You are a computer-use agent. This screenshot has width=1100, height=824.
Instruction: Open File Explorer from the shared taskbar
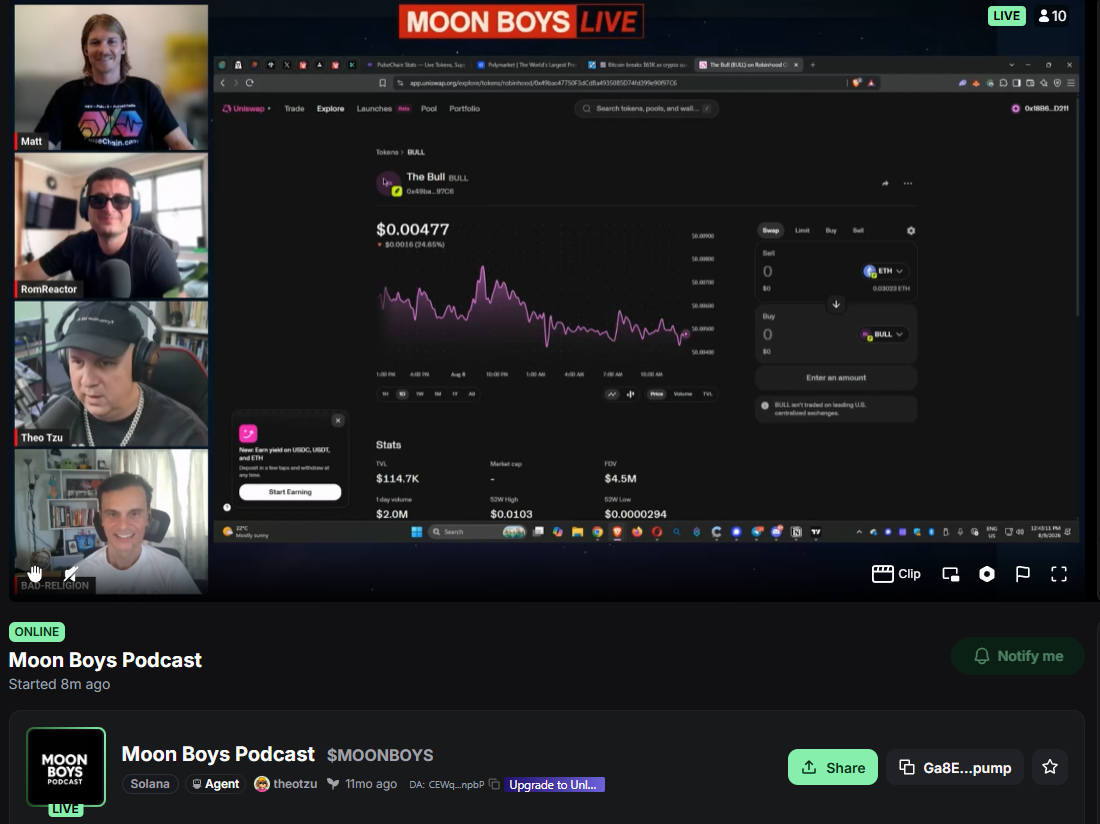pyautogui.click(x=577, y=532)
